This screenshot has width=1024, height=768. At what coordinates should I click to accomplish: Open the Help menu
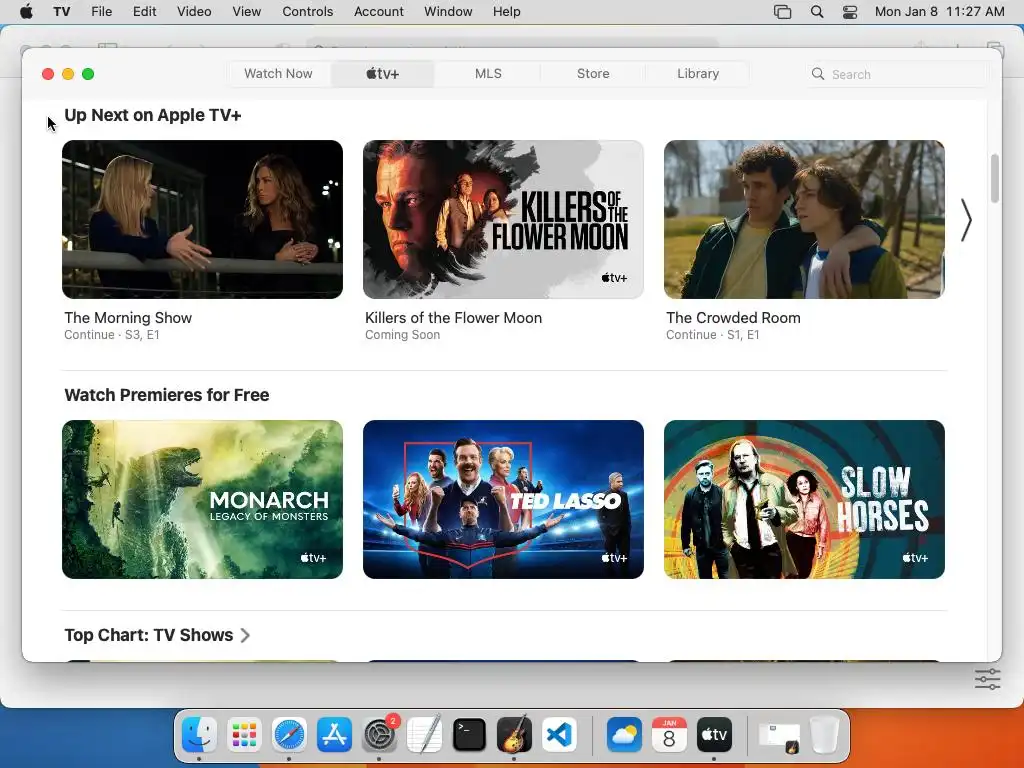click(x=506, y=11)
